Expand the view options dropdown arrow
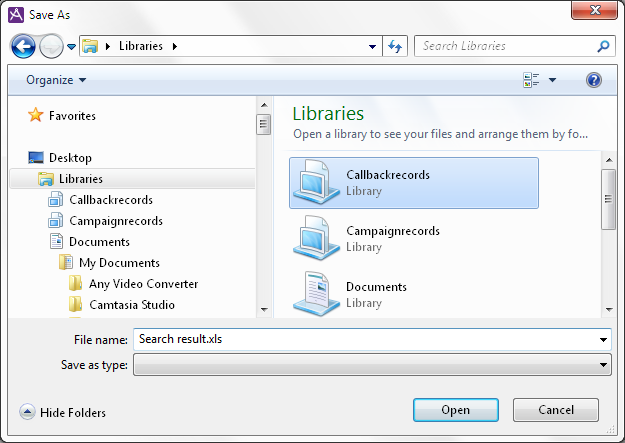The height and width of the screenshot is (443, 625). pyautogui.click(x=552, y=80)
